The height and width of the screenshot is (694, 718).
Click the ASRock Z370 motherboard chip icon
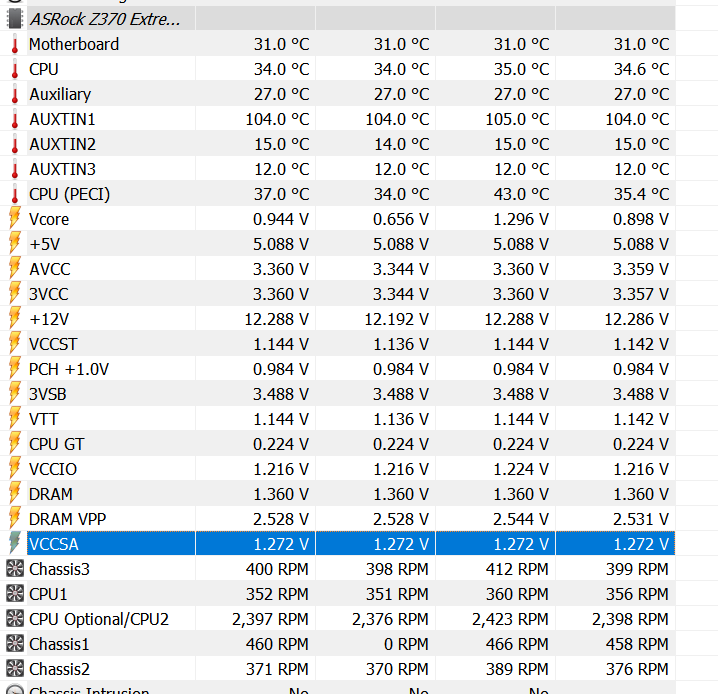point(15,19)
